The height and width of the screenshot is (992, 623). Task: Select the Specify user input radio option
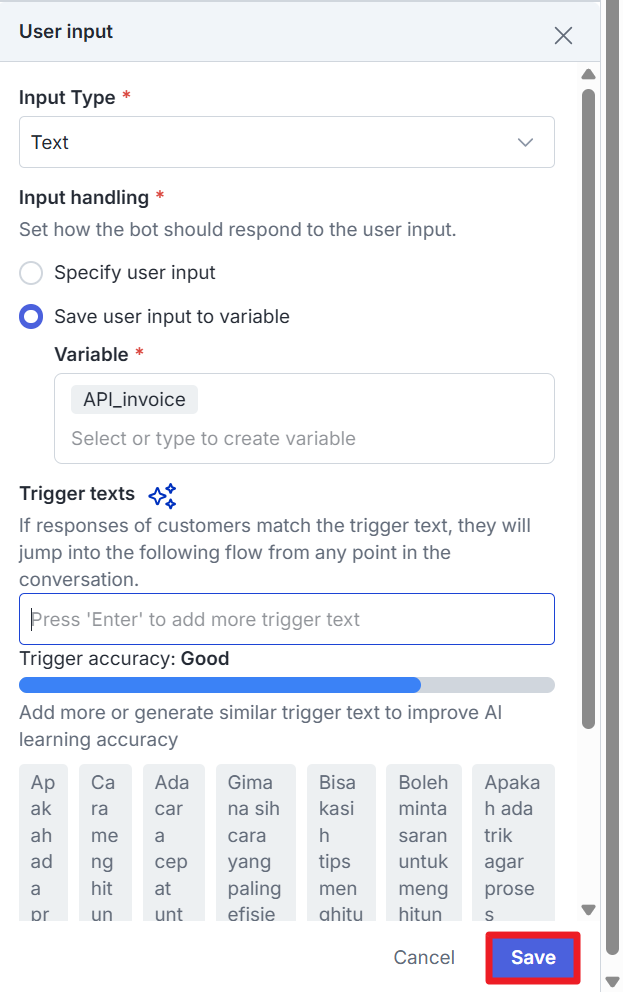(32, 273)
